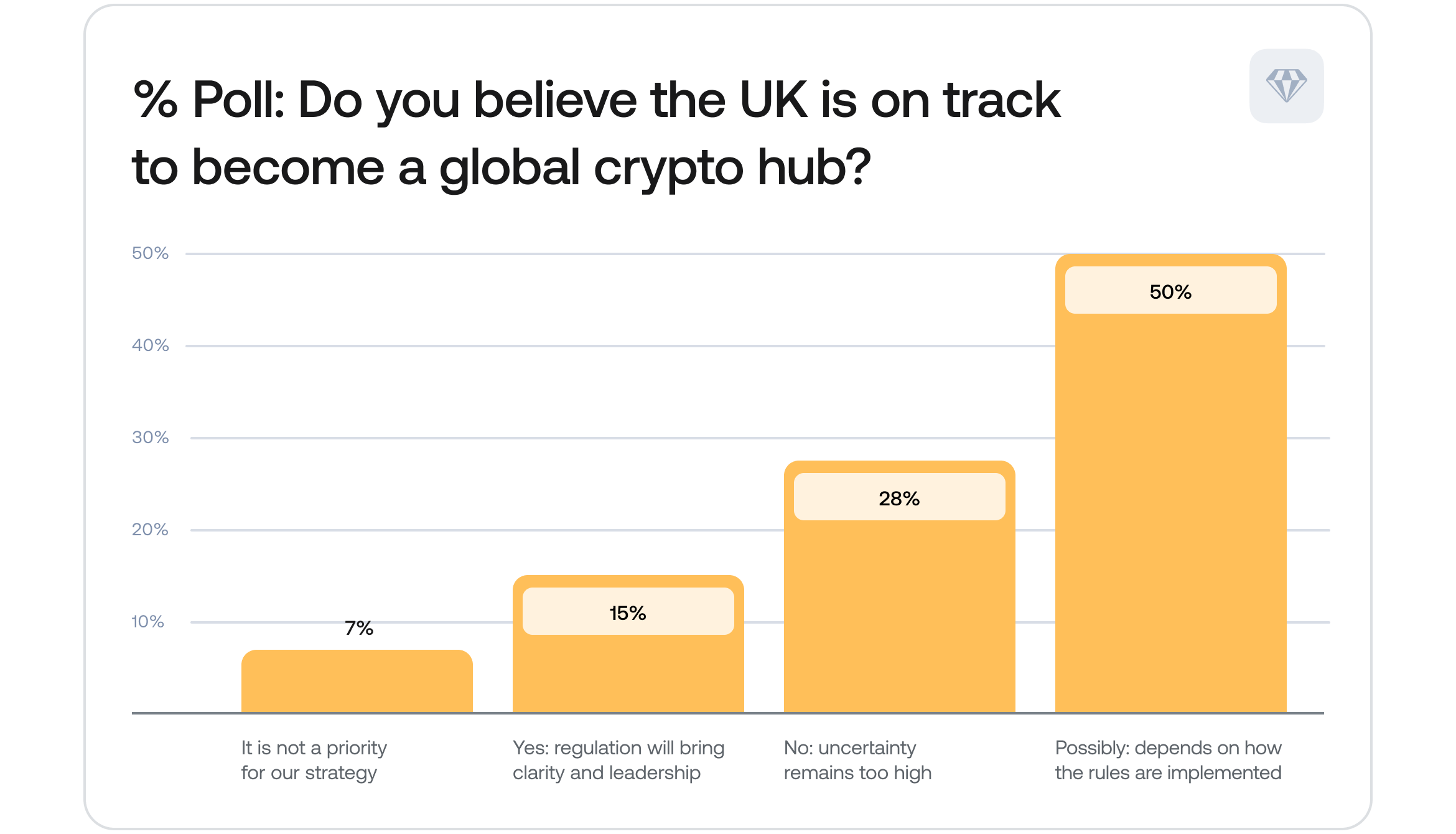This screenshot has width=1456, height=834.
Task: Select the 'It is not a priority' bar
Action: pos(357,682)
